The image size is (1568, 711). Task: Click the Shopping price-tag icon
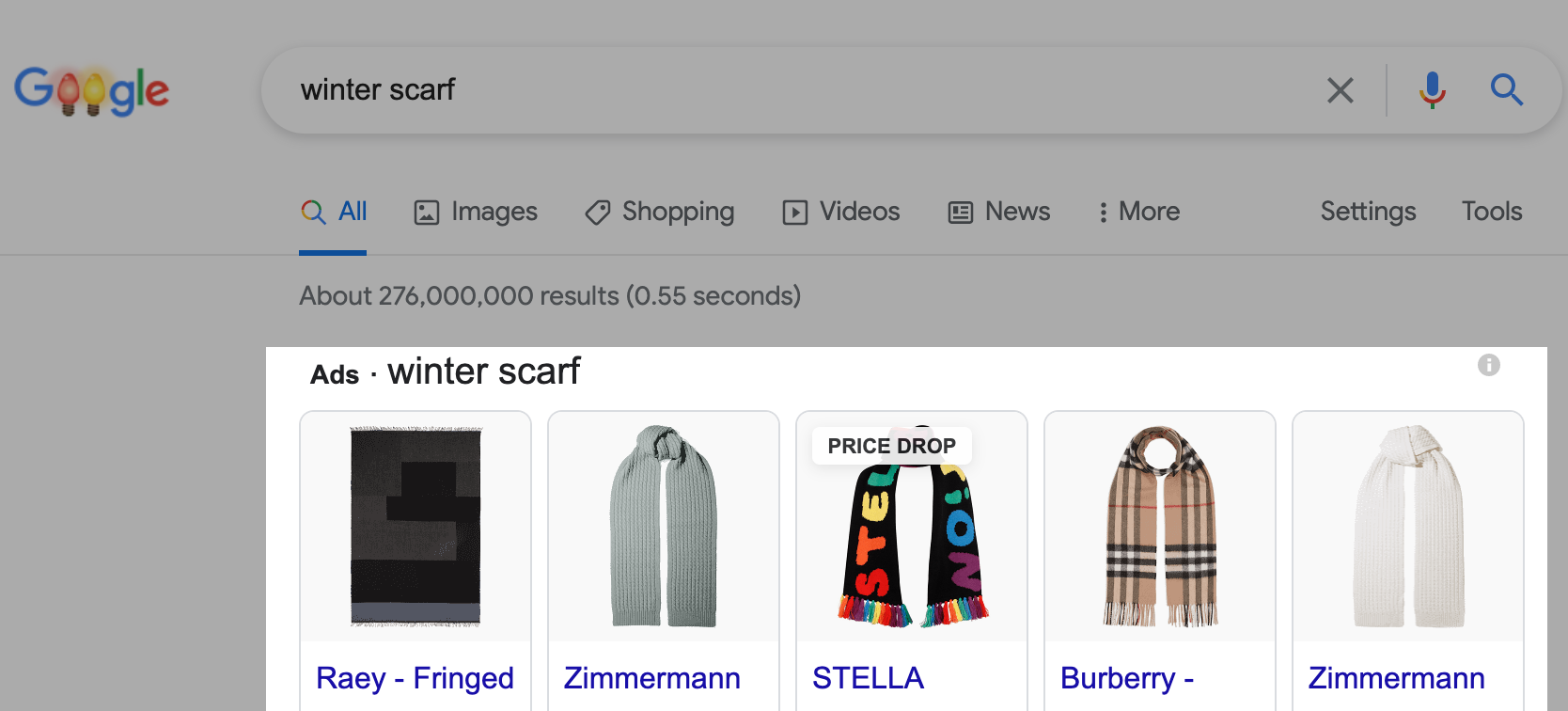(x=596, y=213)
